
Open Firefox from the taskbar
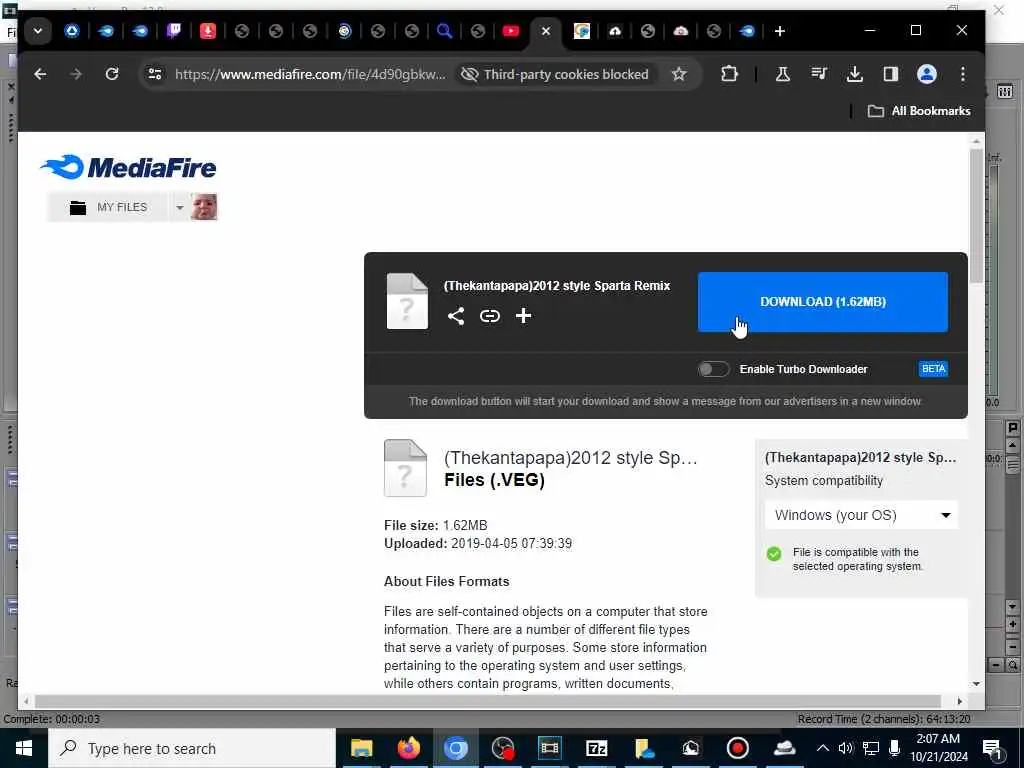pyautogui.click(x=409, y=748)
